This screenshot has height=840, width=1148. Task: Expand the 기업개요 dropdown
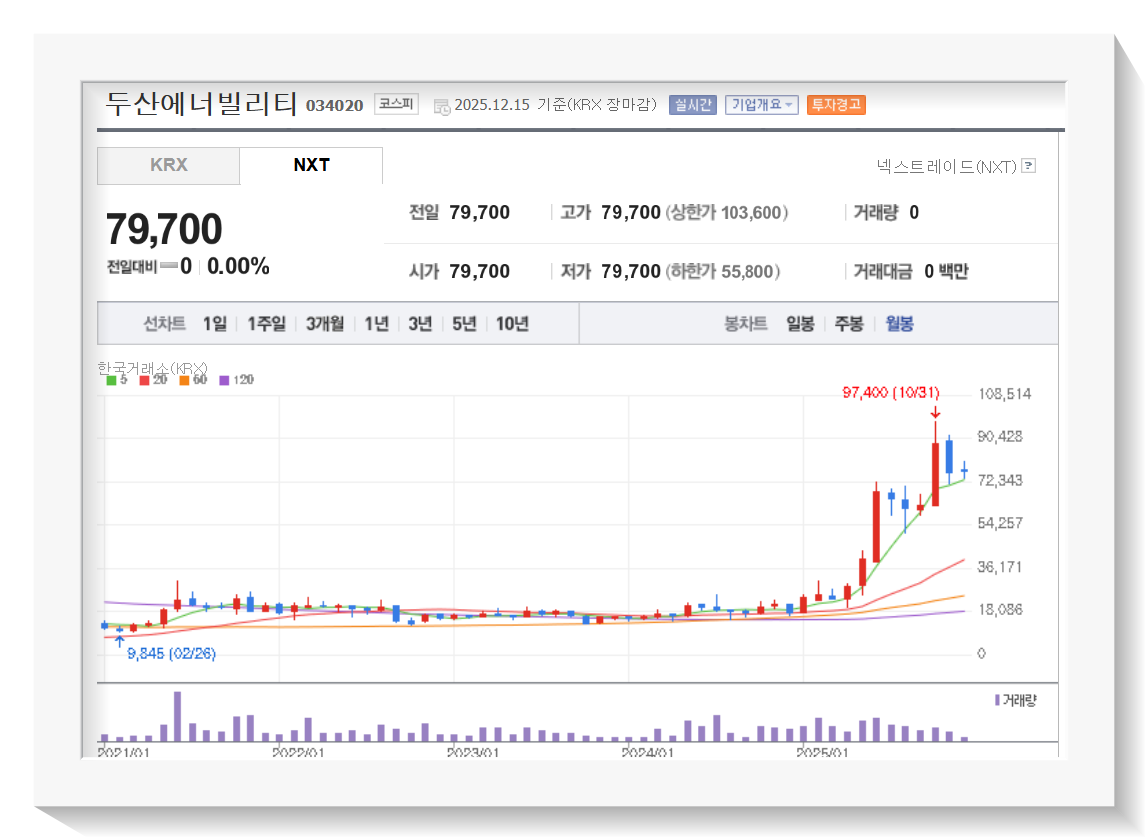[761, 105]
